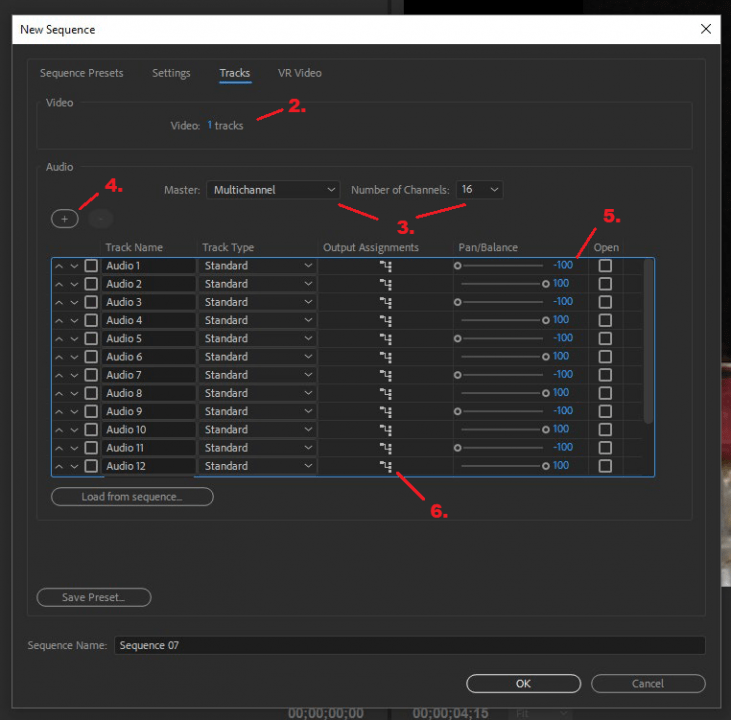Click Load from sequence button
Screen dimensions: 731x720
tap(132, 497)
